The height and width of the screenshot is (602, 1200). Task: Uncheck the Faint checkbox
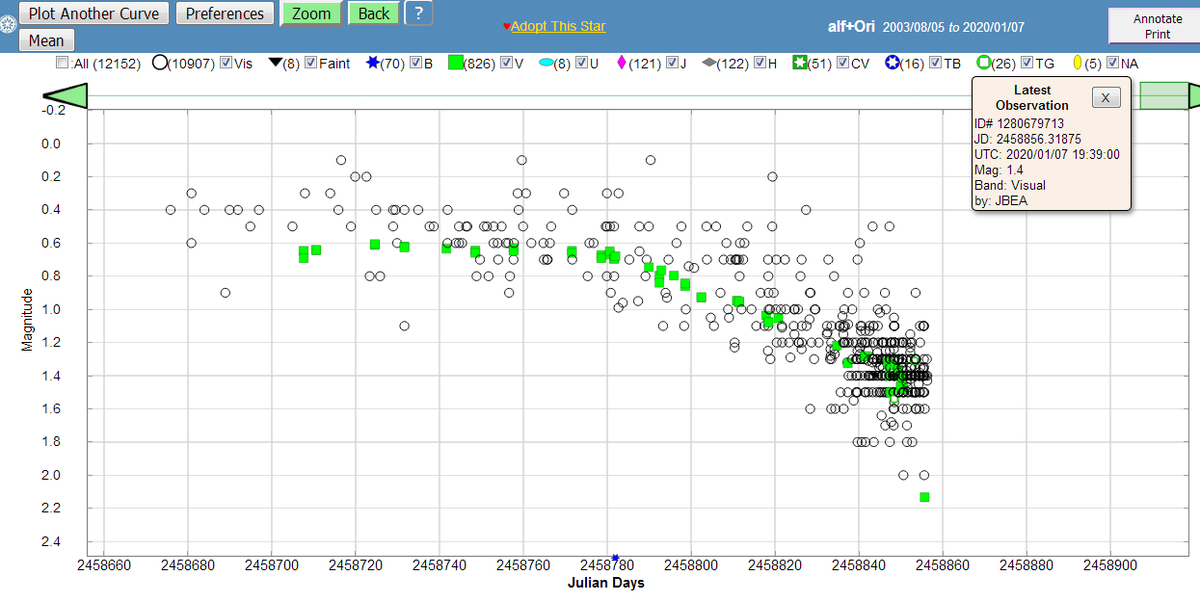pos(310,64)
